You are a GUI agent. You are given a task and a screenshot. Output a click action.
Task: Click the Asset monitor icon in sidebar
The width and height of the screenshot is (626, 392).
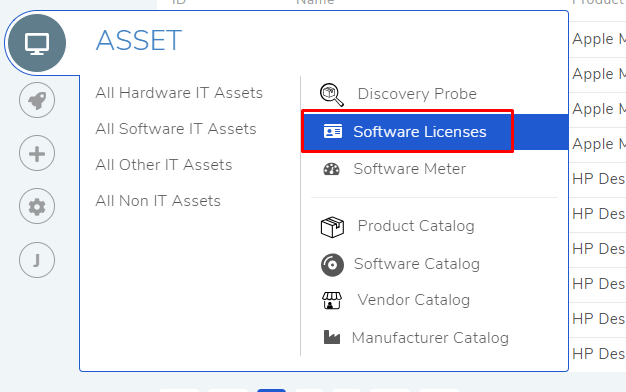[37, 43]
